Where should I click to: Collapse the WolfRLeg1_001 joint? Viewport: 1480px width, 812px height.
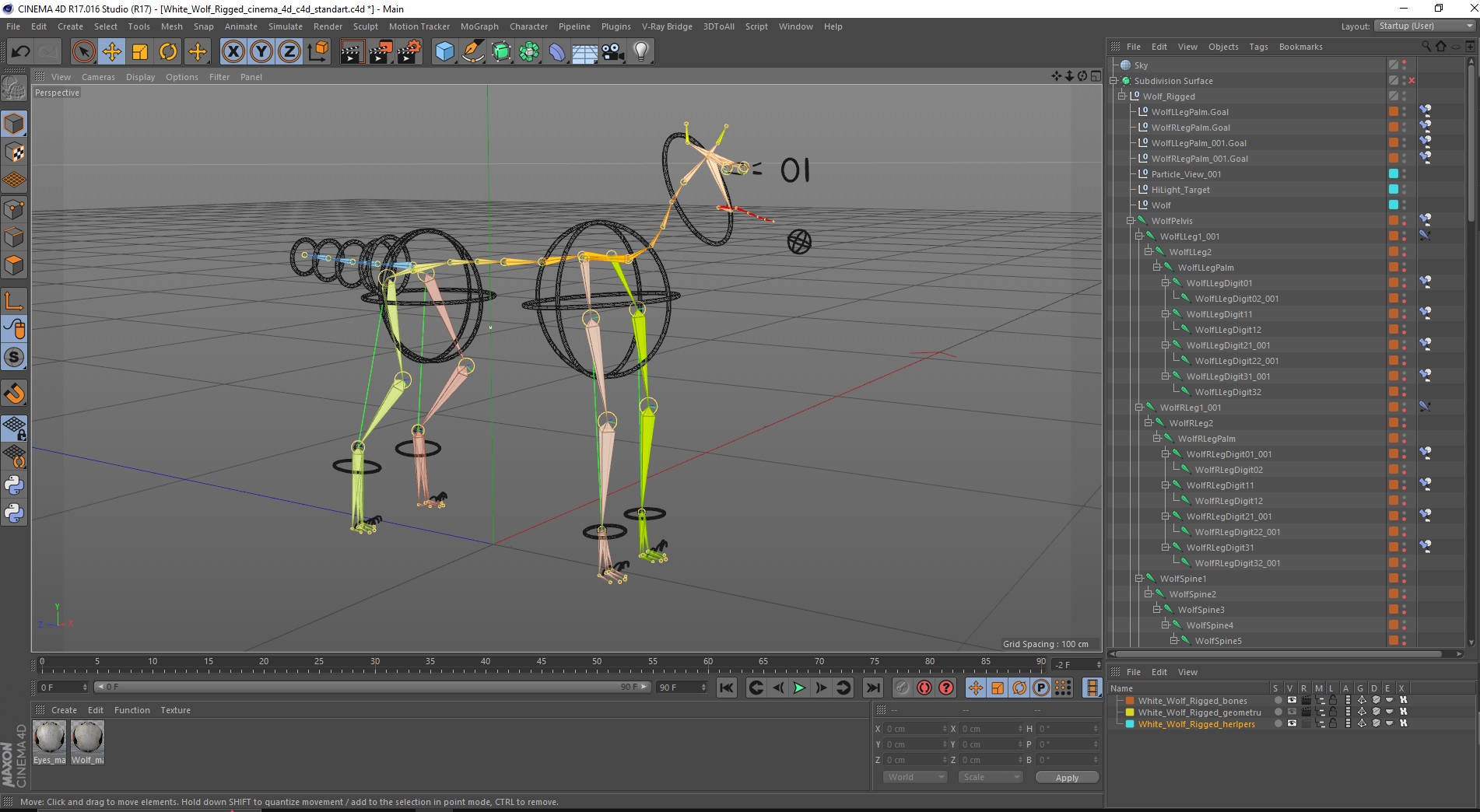[1139, 408]
